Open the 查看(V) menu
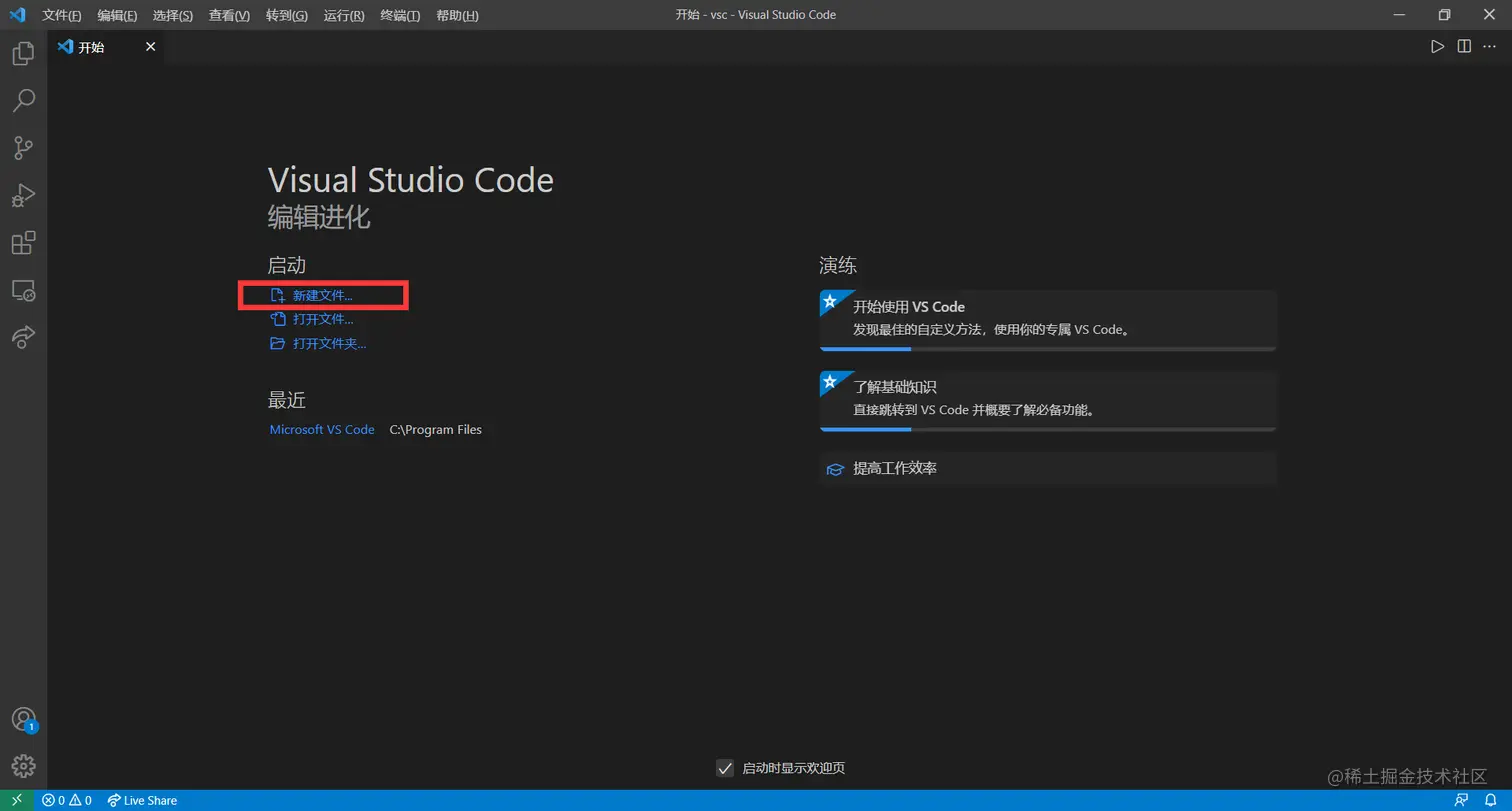Screen dimensions: 1512x811 [x=229, y=15]
